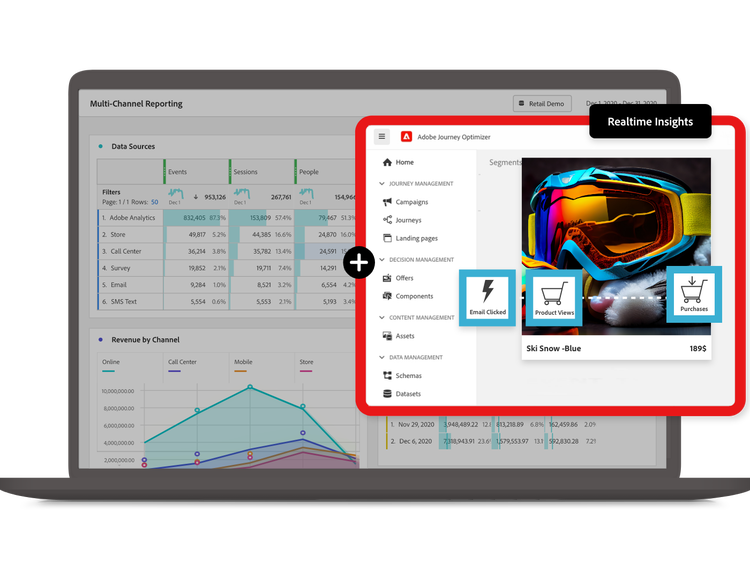
Task: Click the Campaigns megaphone icon
Action: click(x=387, y=202)
